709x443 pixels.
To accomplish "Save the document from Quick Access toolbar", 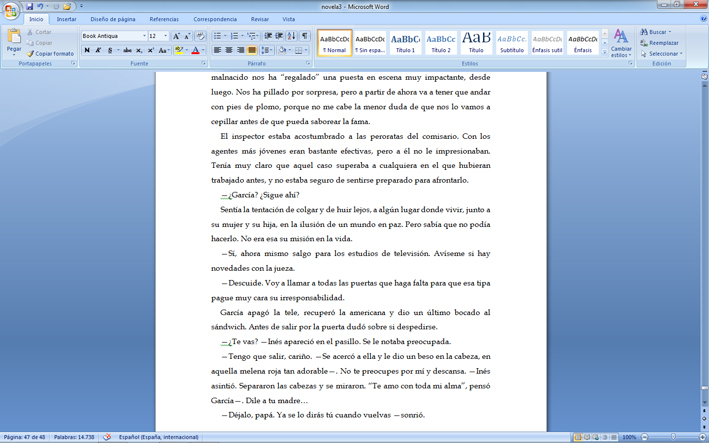I will tap(30, 6).
